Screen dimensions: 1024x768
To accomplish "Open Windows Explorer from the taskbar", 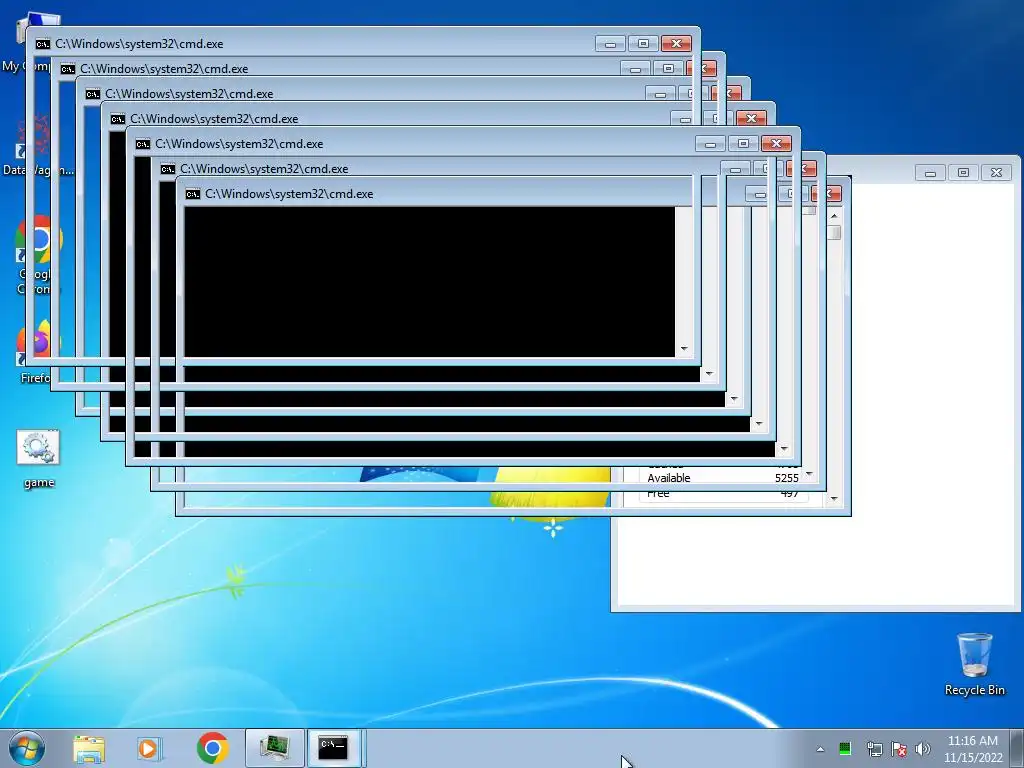I will click(x=89, y=748).
